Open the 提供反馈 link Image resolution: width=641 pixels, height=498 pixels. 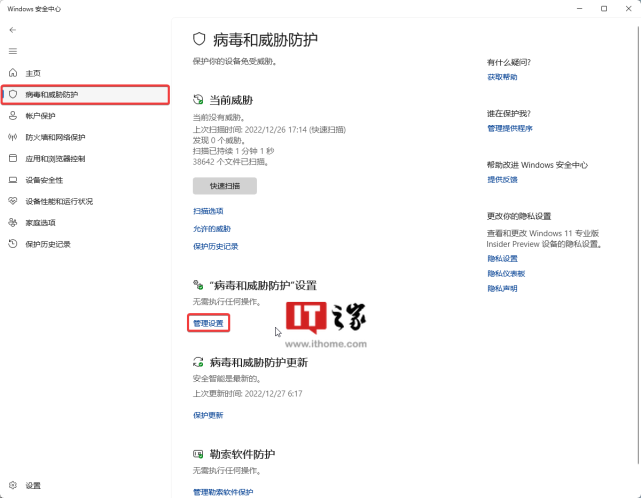(x=502, y=179)
